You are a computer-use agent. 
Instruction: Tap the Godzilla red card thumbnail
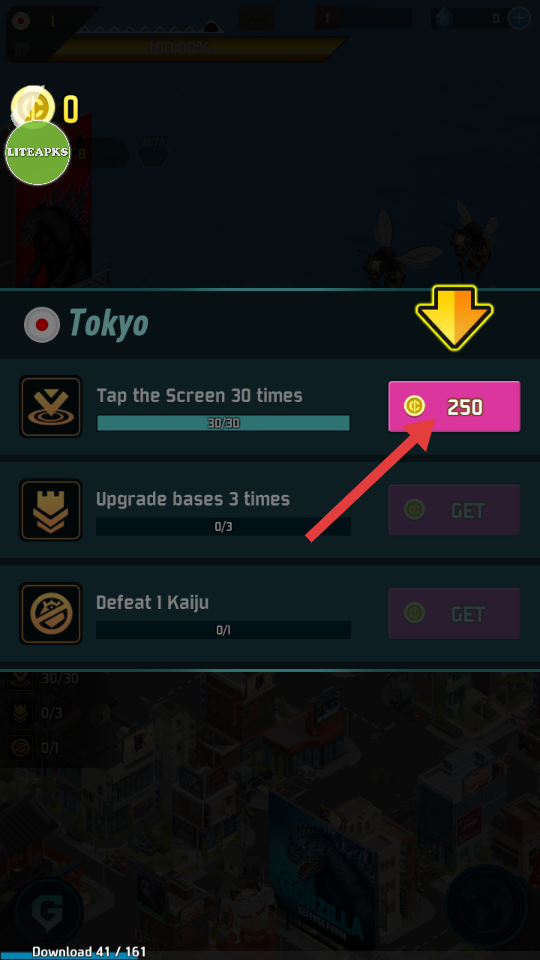tap(54, 199)
